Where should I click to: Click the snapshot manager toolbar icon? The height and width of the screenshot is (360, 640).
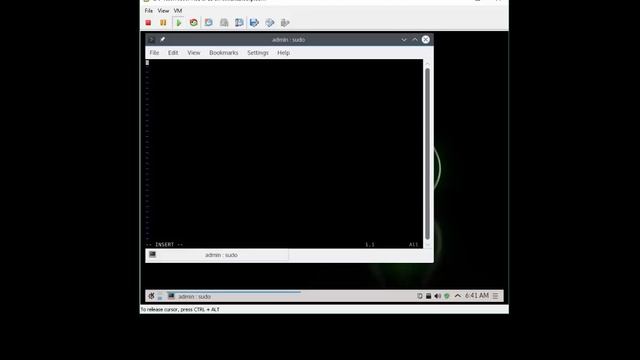coord(239,22)
